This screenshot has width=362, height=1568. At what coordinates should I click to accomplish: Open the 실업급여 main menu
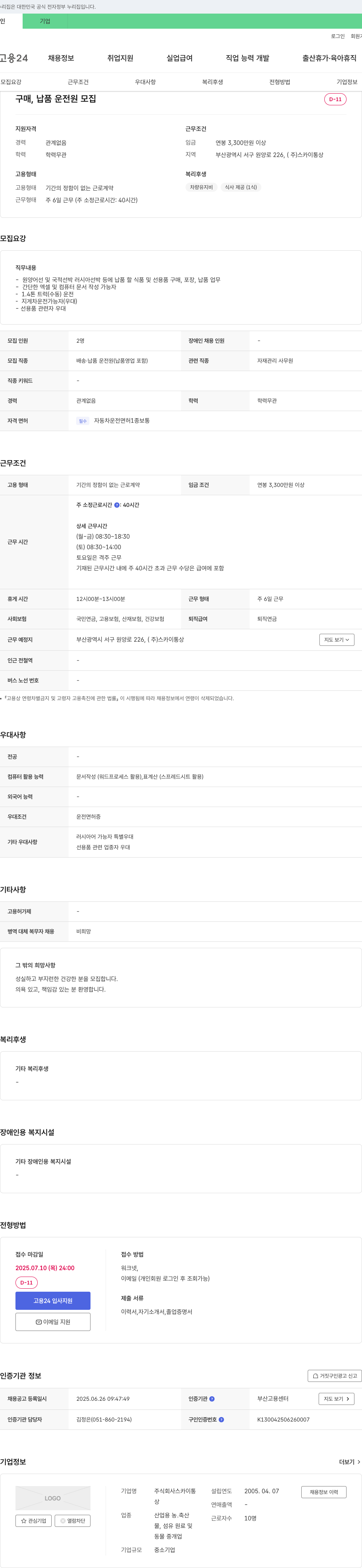[x=179, y=59]
